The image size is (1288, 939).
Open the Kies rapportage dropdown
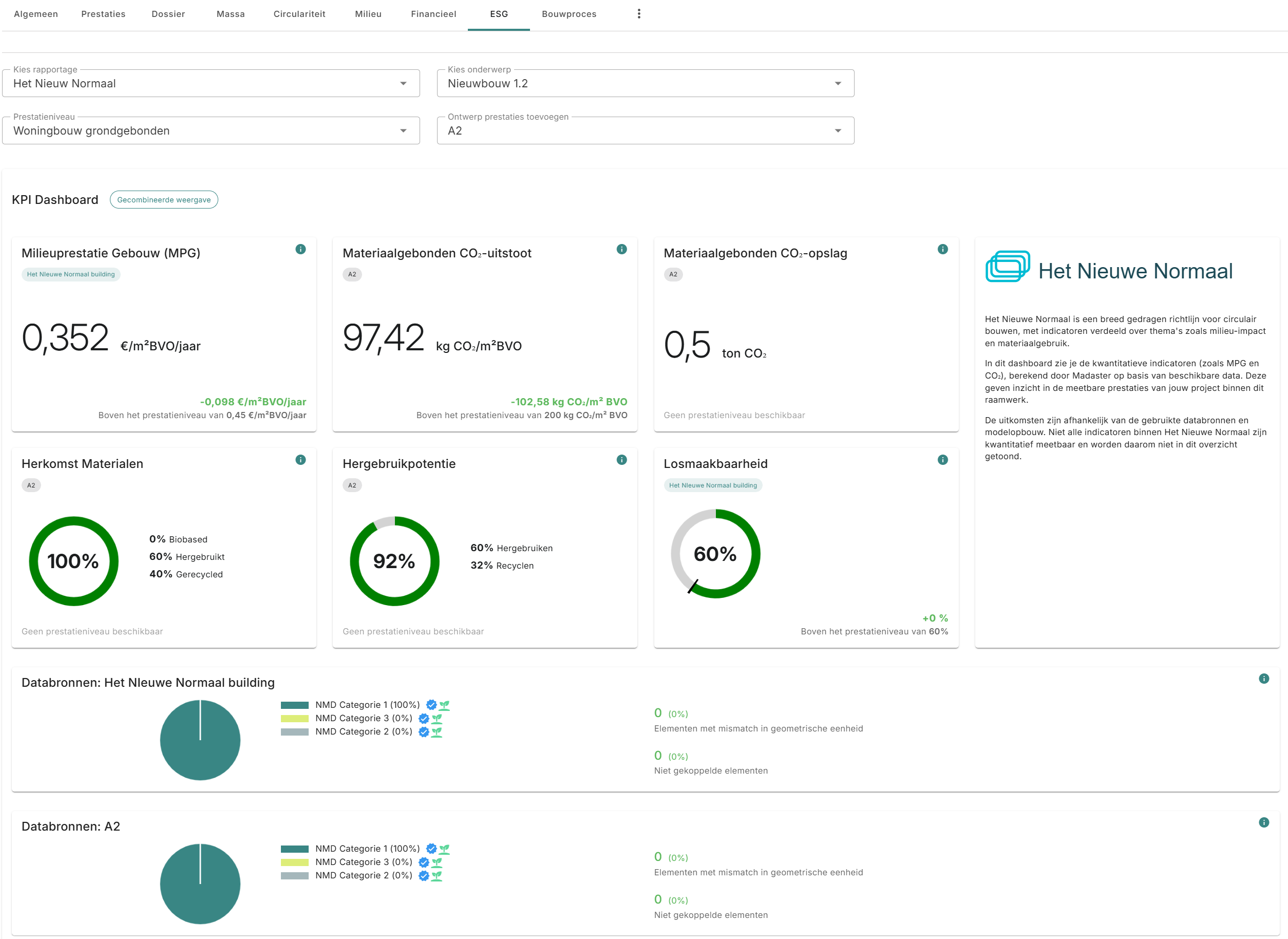(x=211, y=84)
